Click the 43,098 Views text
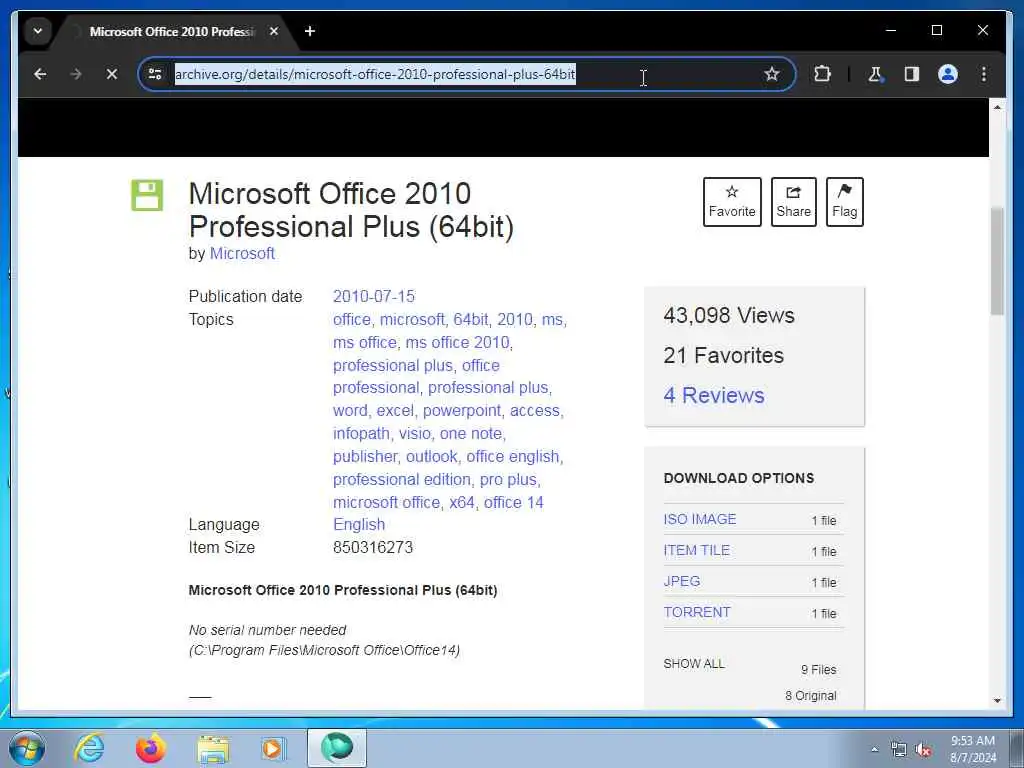Image resolution: width=1024 pixels, height=768 pixels. click(x=729, y=315)
